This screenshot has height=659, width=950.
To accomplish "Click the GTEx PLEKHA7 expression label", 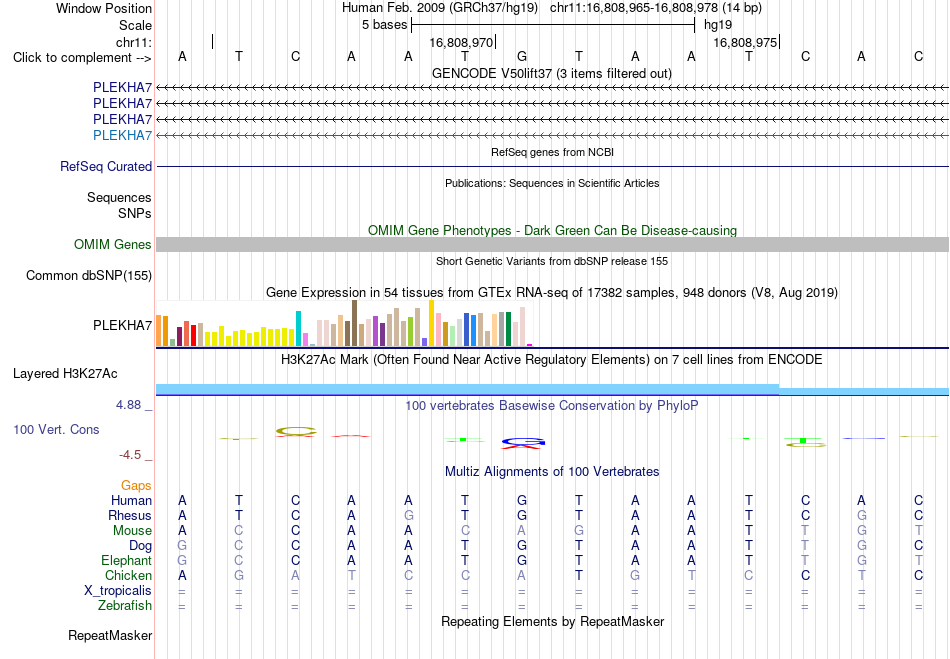I will tap(122, 326).
